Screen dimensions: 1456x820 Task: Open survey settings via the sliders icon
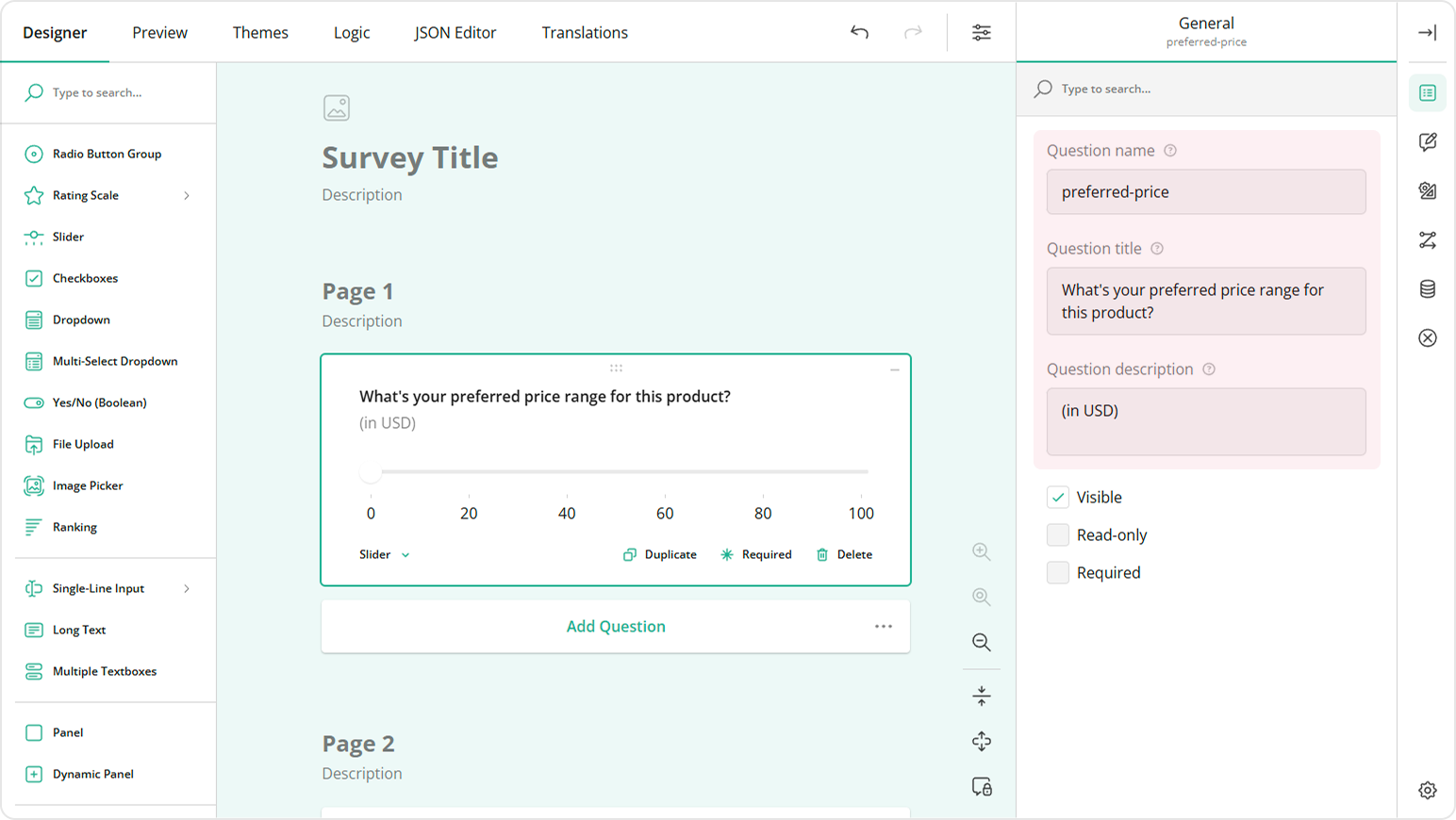981,32
